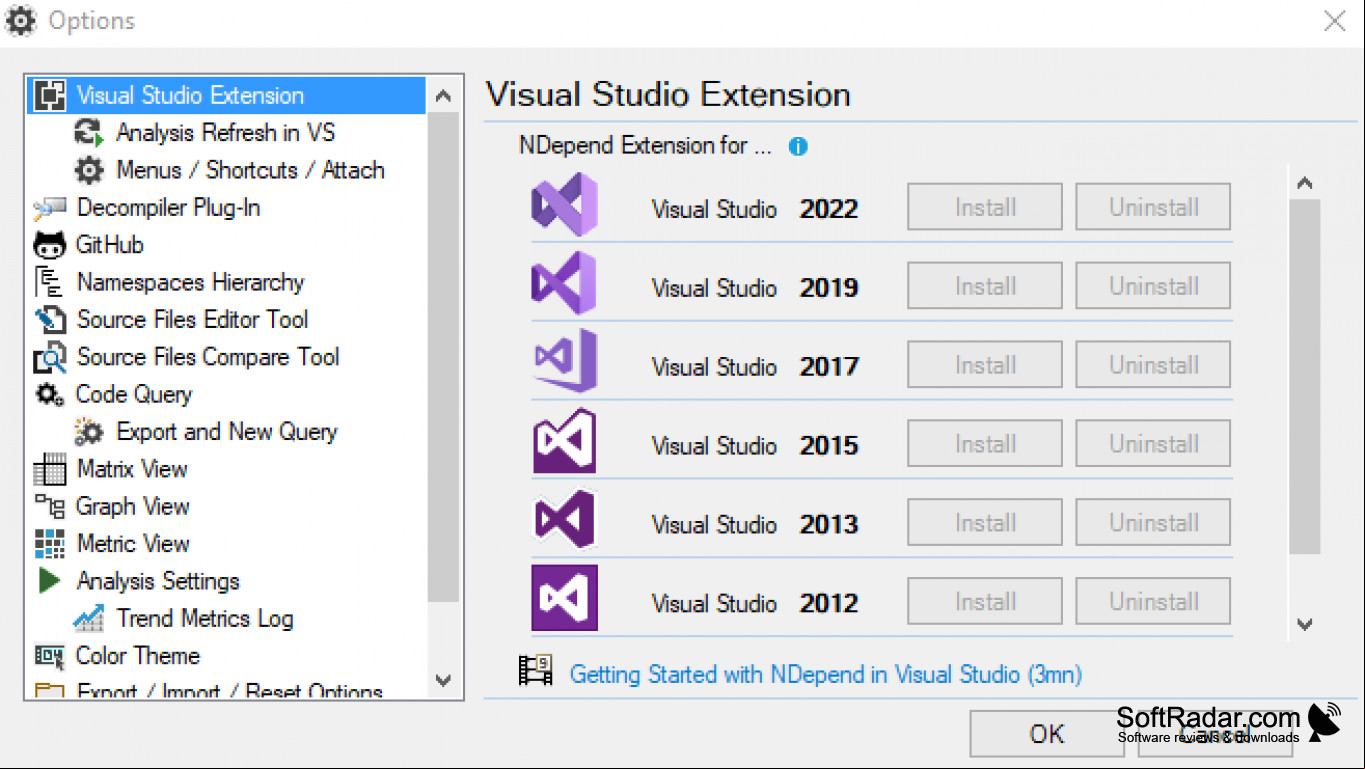Uninstall extension for Visual Studio 2017
This screenshot has width=1365, height=769.
pos(1153,365)
